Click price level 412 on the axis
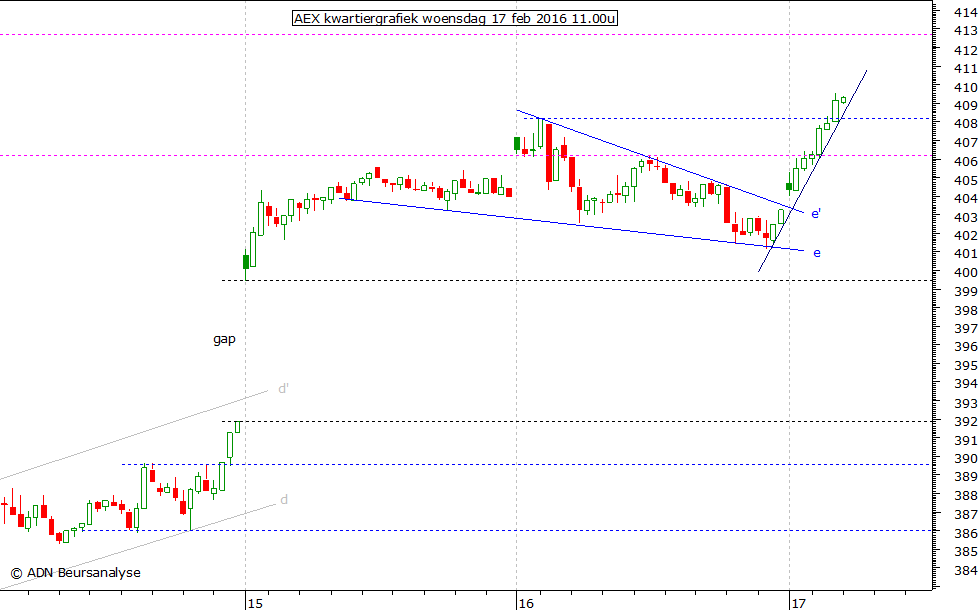980x610 pixels. point(966,50)
